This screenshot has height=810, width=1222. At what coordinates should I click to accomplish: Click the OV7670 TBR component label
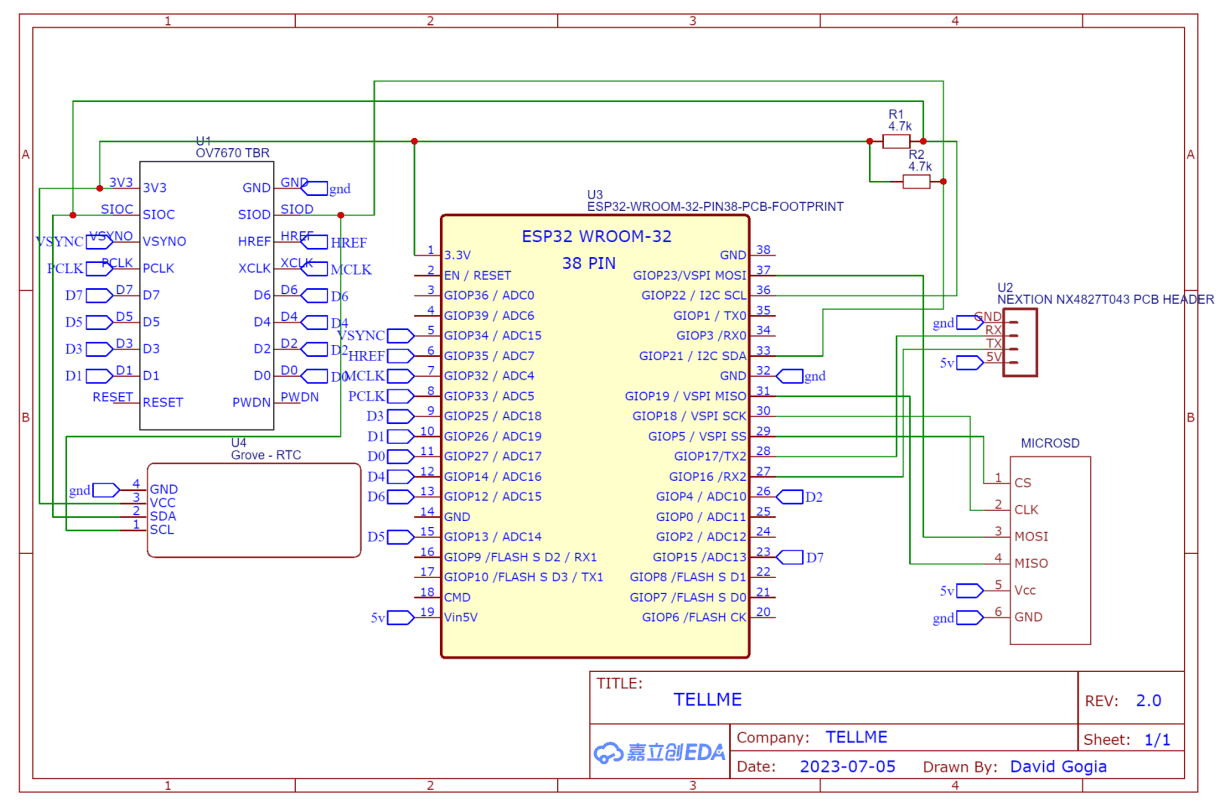[x=232, y=153]
